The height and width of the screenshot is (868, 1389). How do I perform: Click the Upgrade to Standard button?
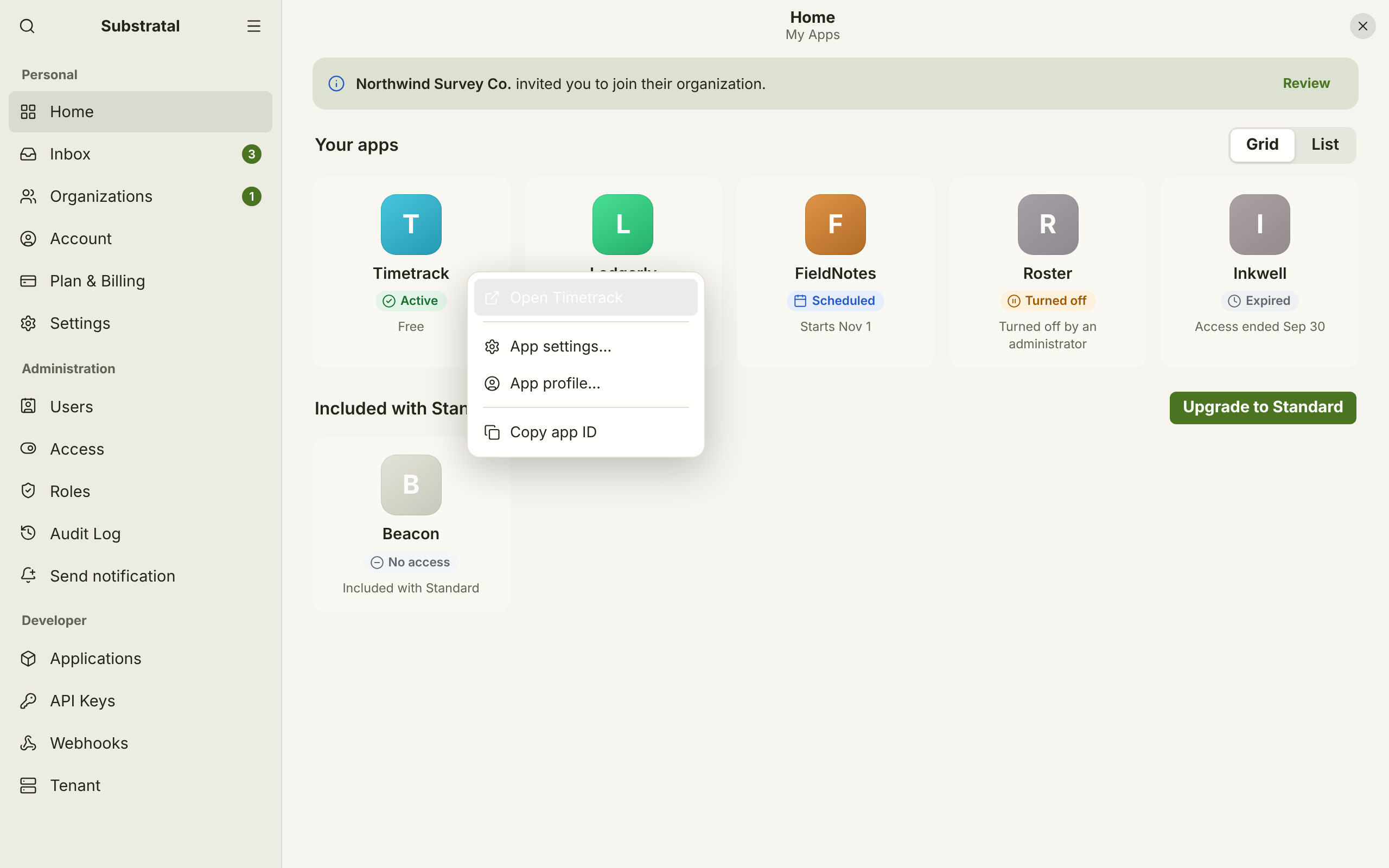pos(1263,407)
